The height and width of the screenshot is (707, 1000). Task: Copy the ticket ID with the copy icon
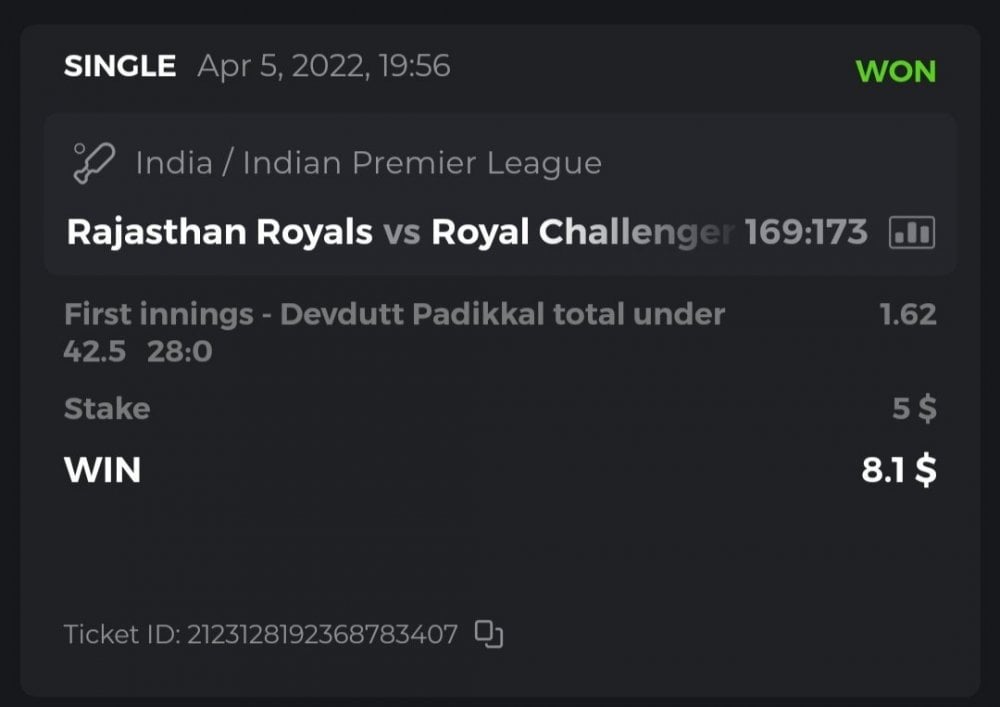(x=488, y=634)
